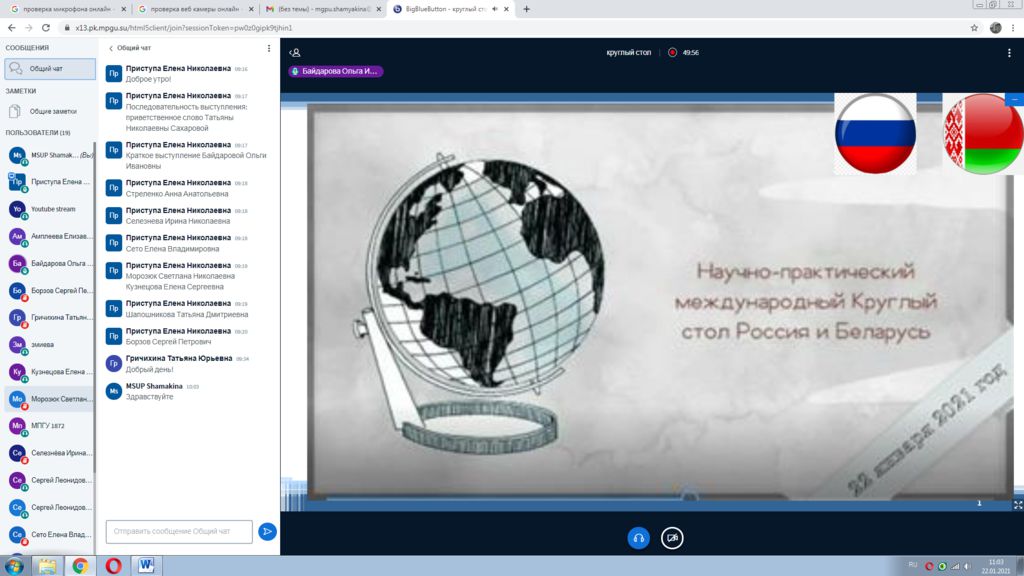
Task: Open the Opera browser from the taskbar
Action: point(113,566)
